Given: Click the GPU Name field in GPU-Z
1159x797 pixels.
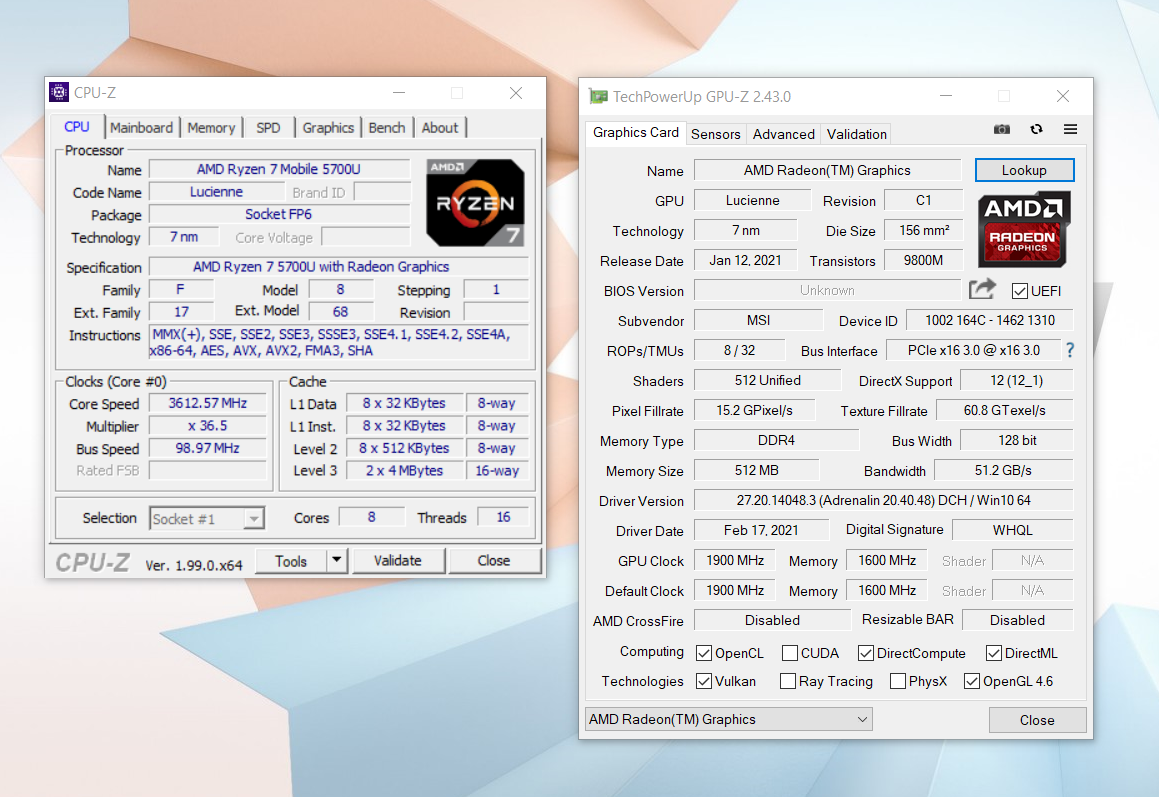Looking at the screenshot, I should [x=827, y=170].
